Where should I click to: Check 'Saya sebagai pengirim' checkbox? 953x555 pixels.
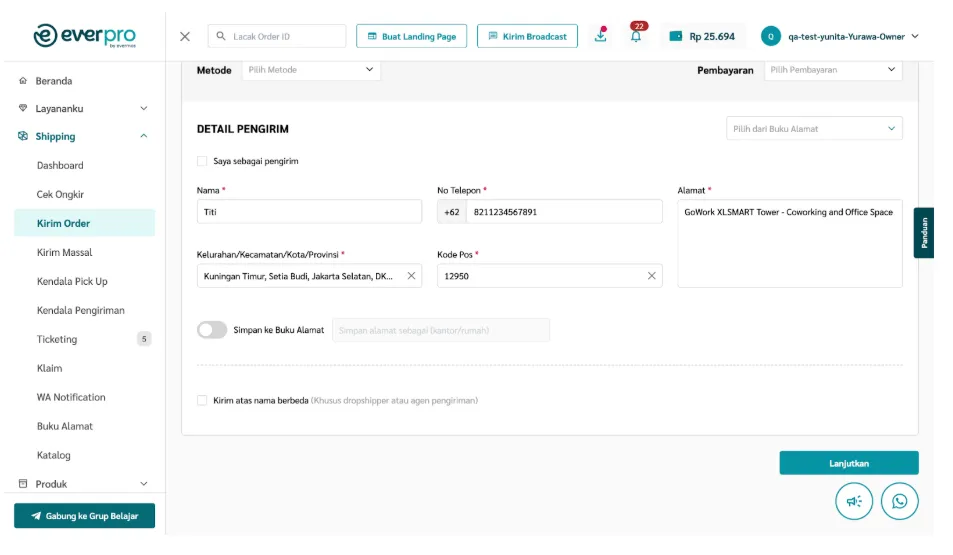[202, 161]
